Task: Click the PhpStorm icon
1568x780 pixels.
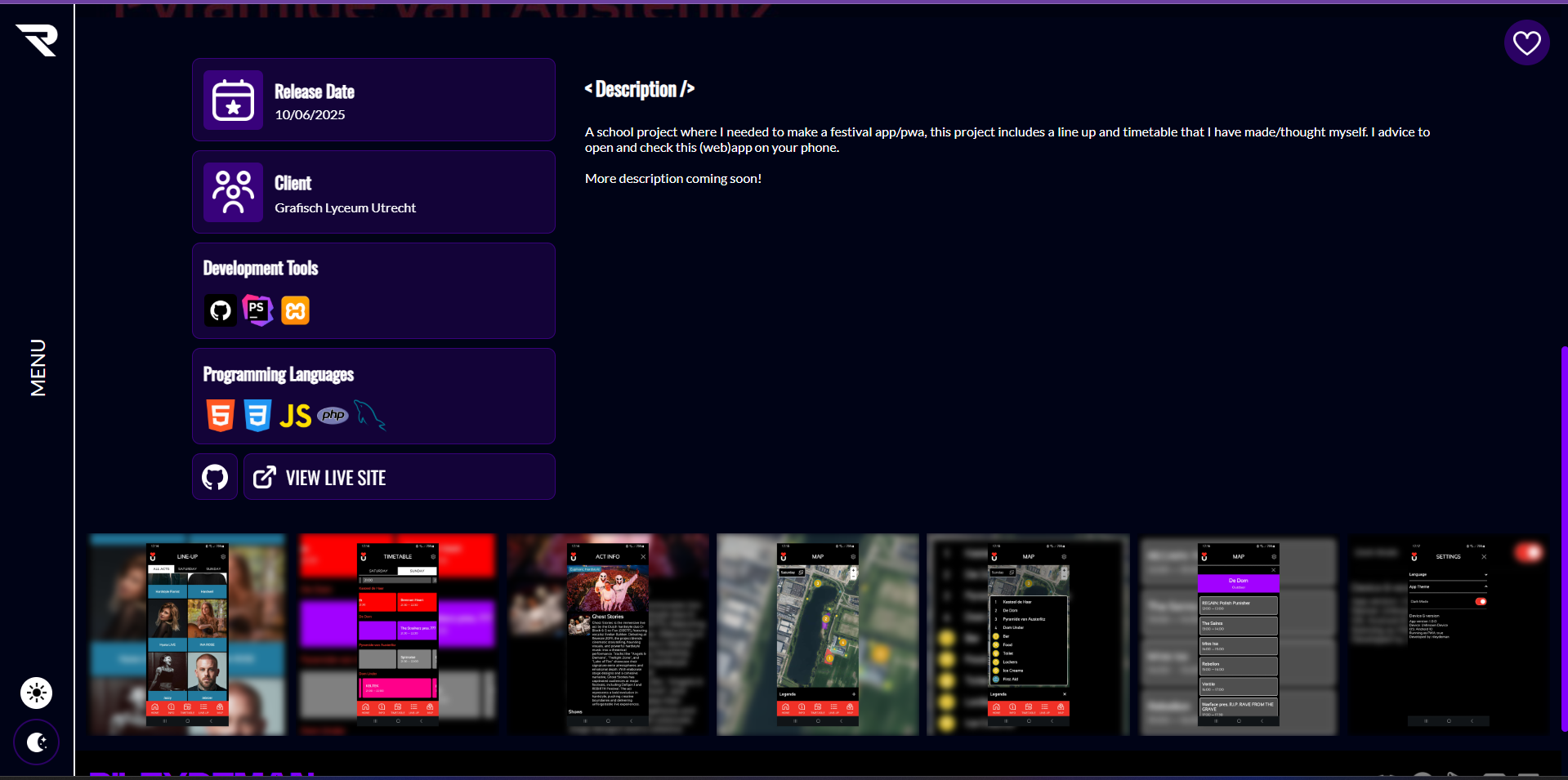Action: pos(257,310)
